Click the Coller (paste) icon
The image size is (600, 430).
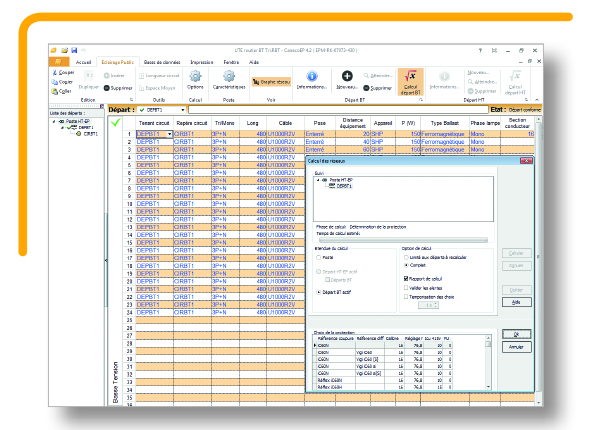[54, 91]
